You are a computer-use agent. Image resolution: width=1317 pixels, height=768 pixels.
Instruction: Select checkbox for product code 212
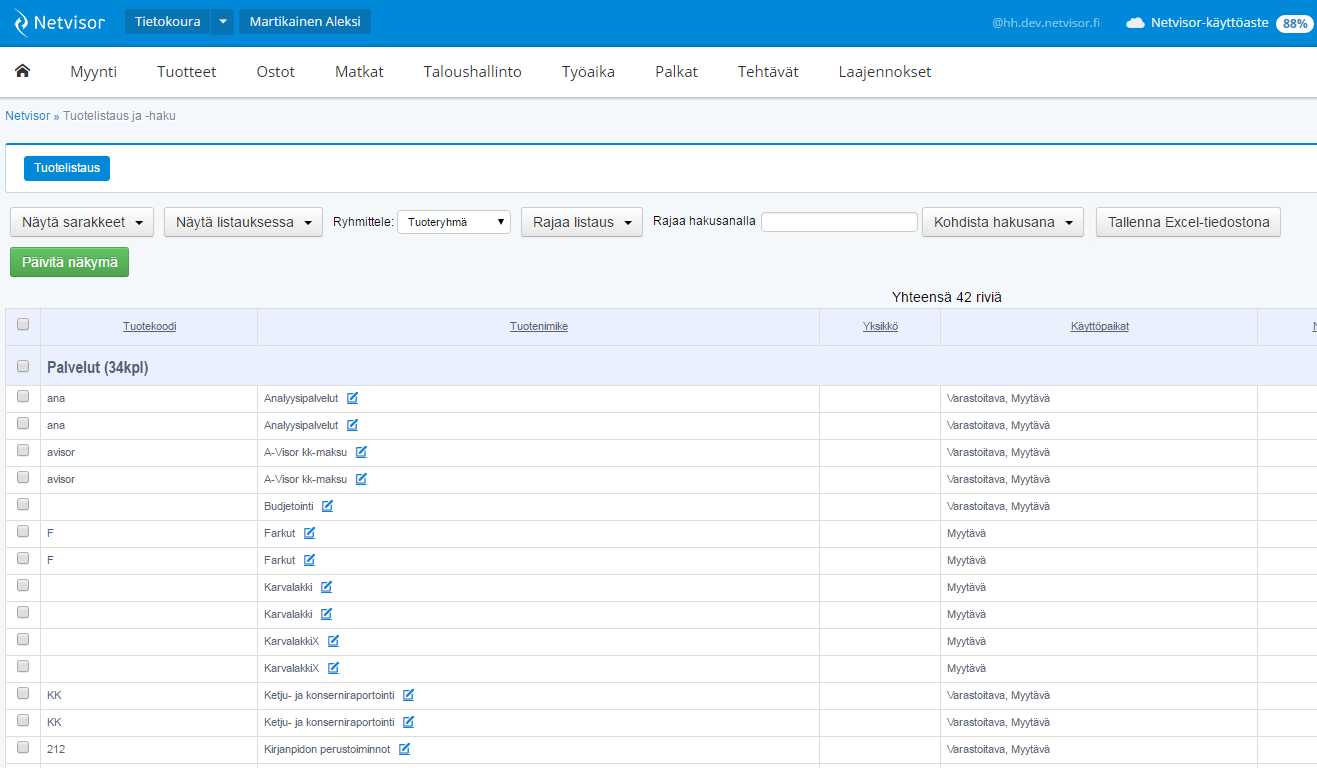23,747
